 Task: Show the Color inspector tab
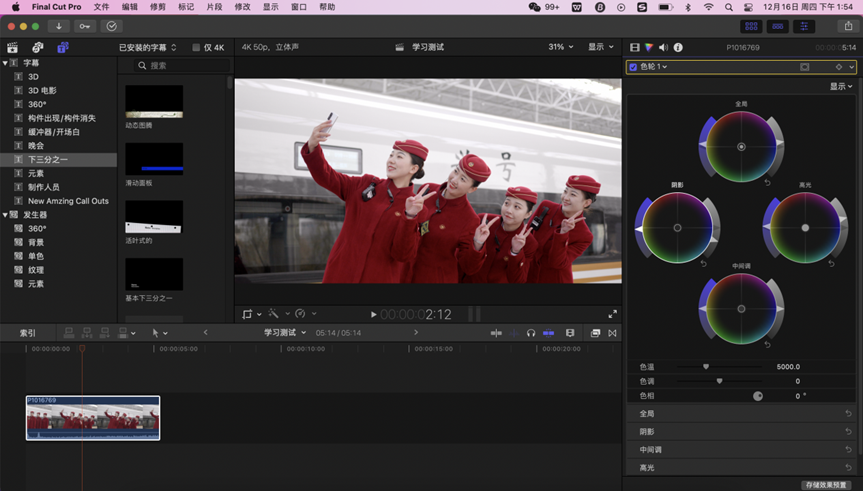[648, 47]
